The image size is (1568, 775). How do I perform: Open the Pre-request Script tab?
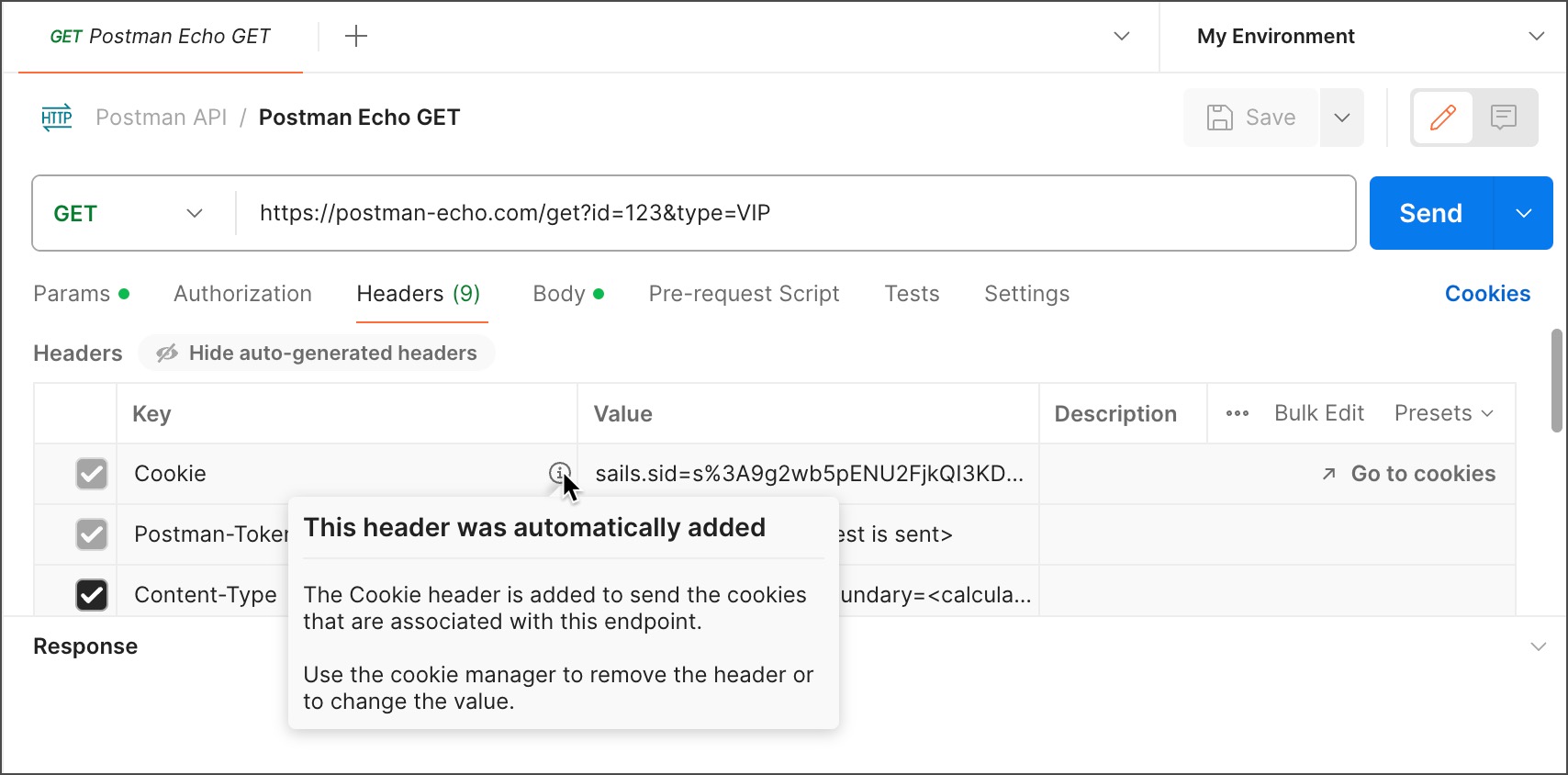[744, 294]
